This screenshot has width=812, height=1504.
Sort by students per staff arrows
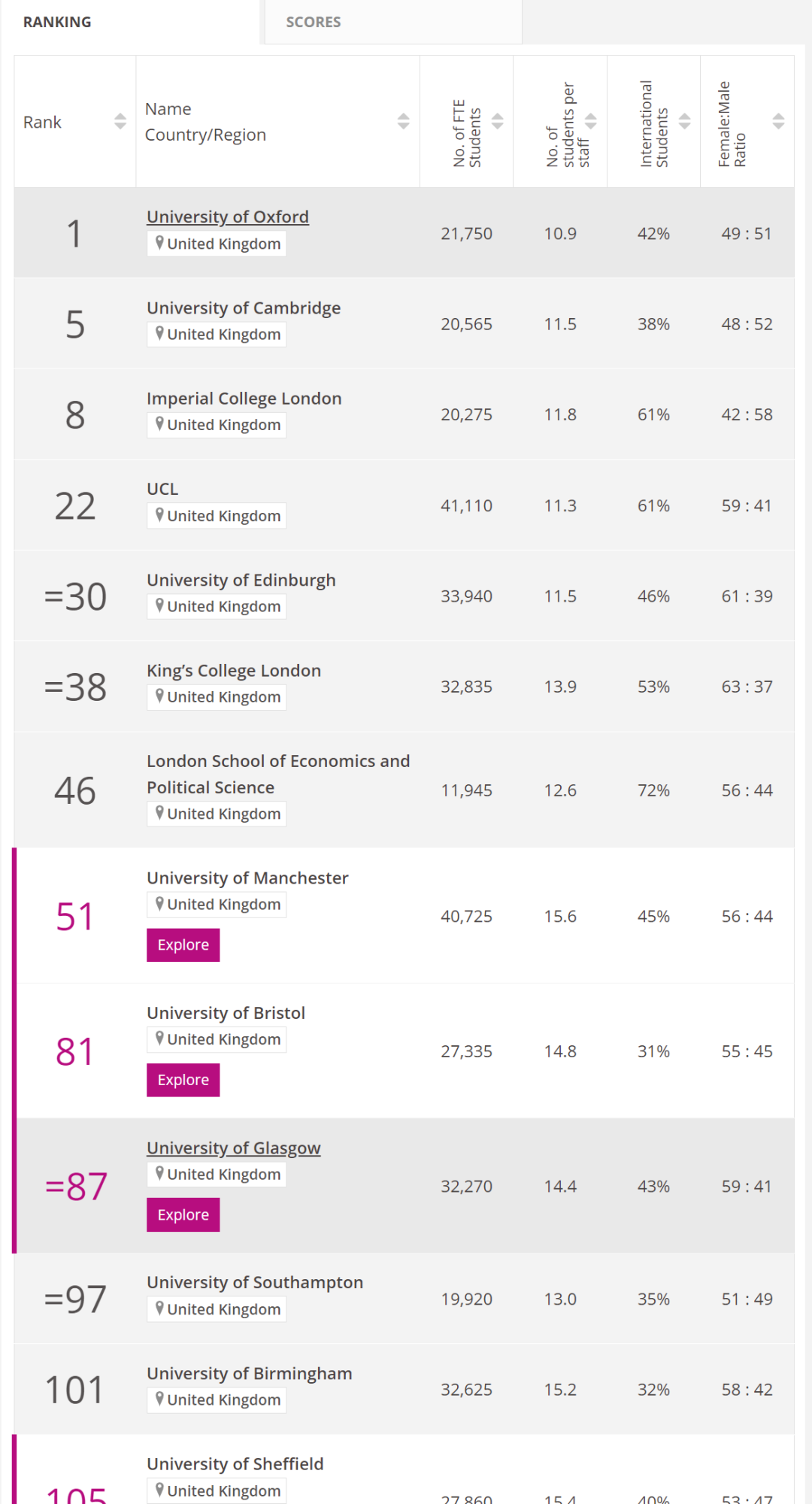point(591,121)
